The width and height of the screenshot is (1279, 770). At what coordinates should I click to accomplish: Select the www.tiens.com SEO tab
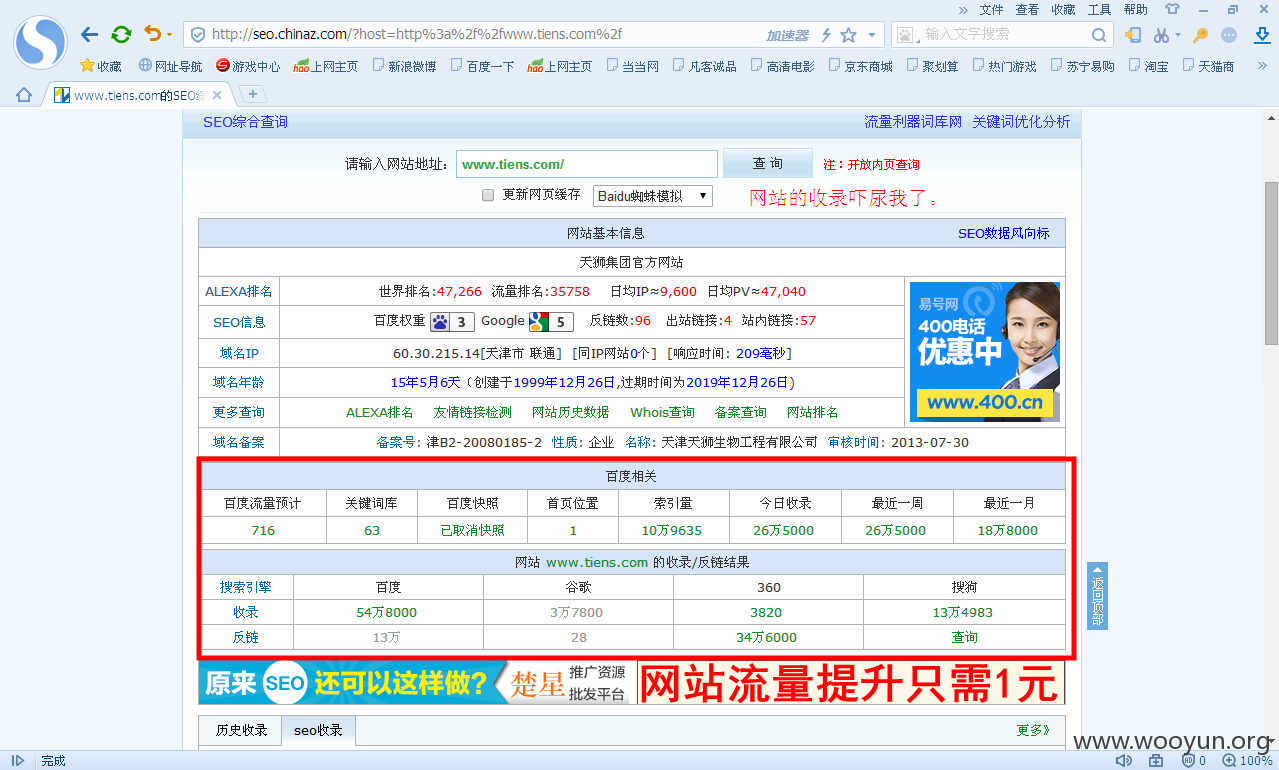(x=138, y=95)
